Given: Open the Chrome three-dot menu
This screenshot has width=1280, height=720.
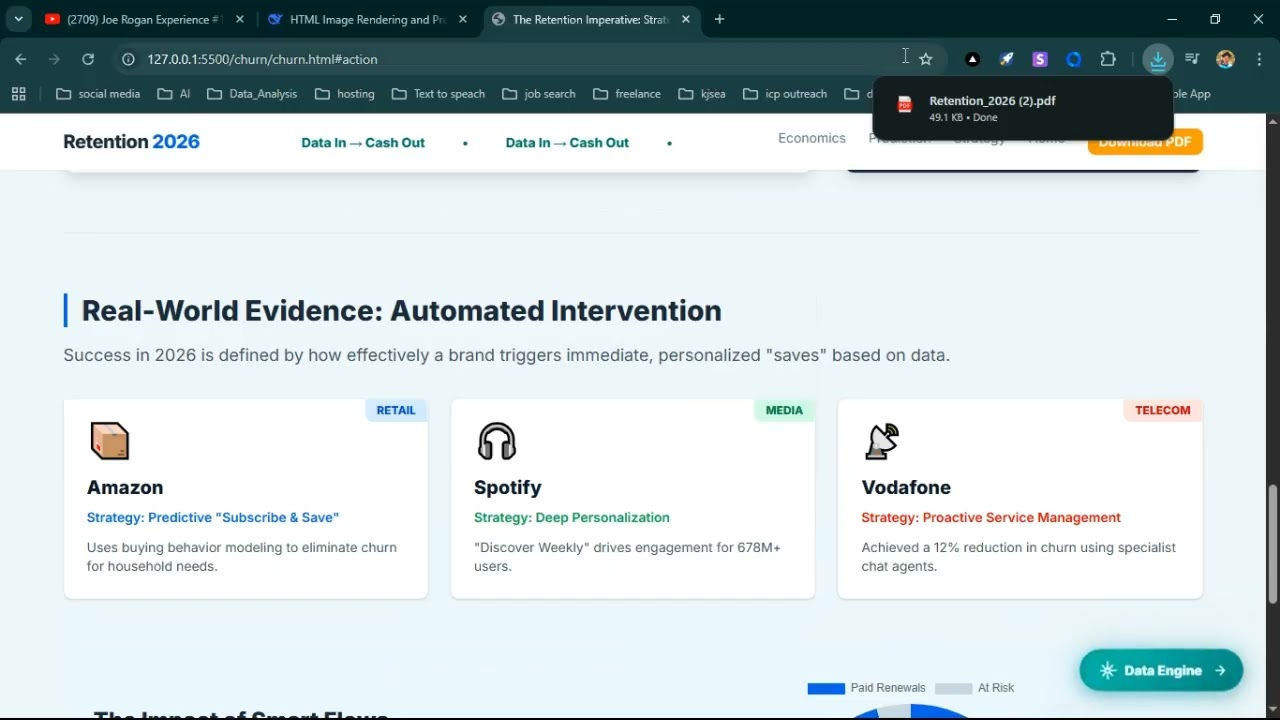Looking at the screenshot, I should coord(1259,59).
